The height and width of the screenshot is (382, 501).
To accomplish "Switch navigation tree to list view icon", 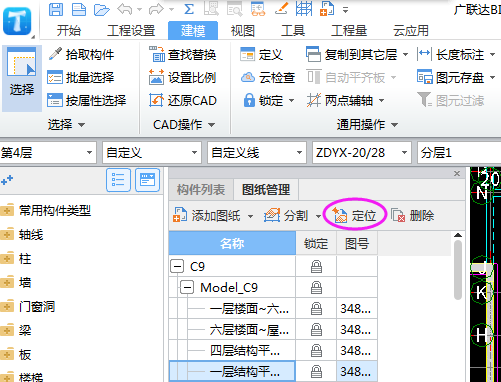I will [x=118, y=180].
